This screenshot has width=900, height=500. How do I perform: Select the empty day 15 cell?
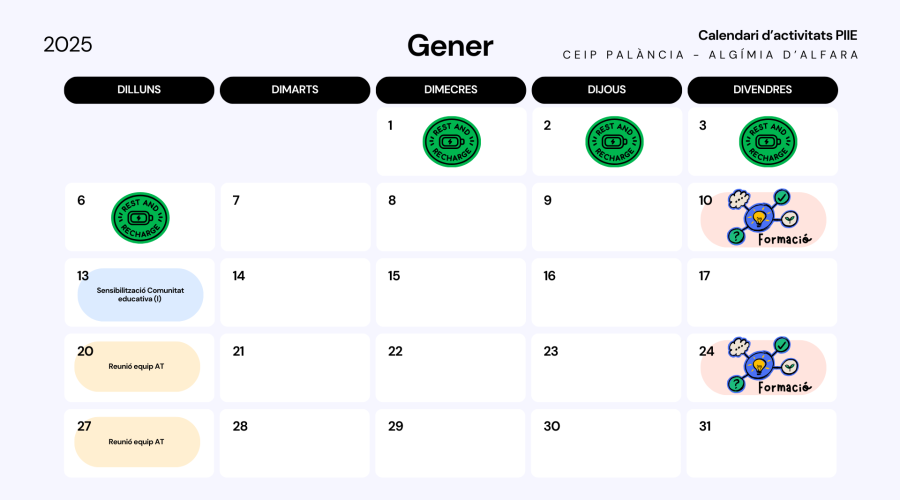[451, 292]
